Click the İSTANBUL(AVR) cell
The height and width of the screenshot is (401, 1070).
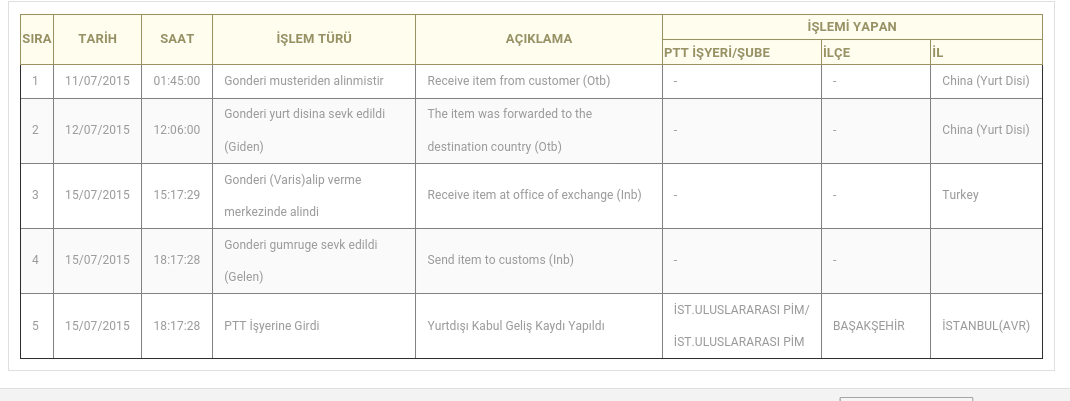coord(986,326)
